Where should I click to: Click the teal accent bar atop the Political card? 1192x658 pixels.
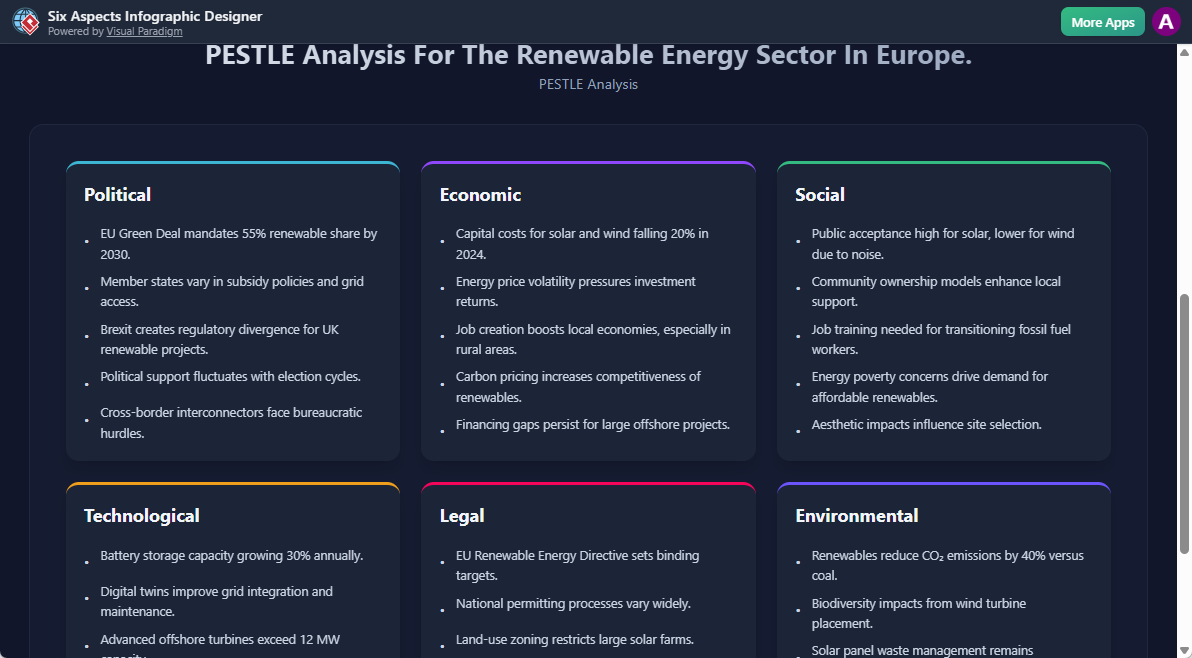pos(232,164)
